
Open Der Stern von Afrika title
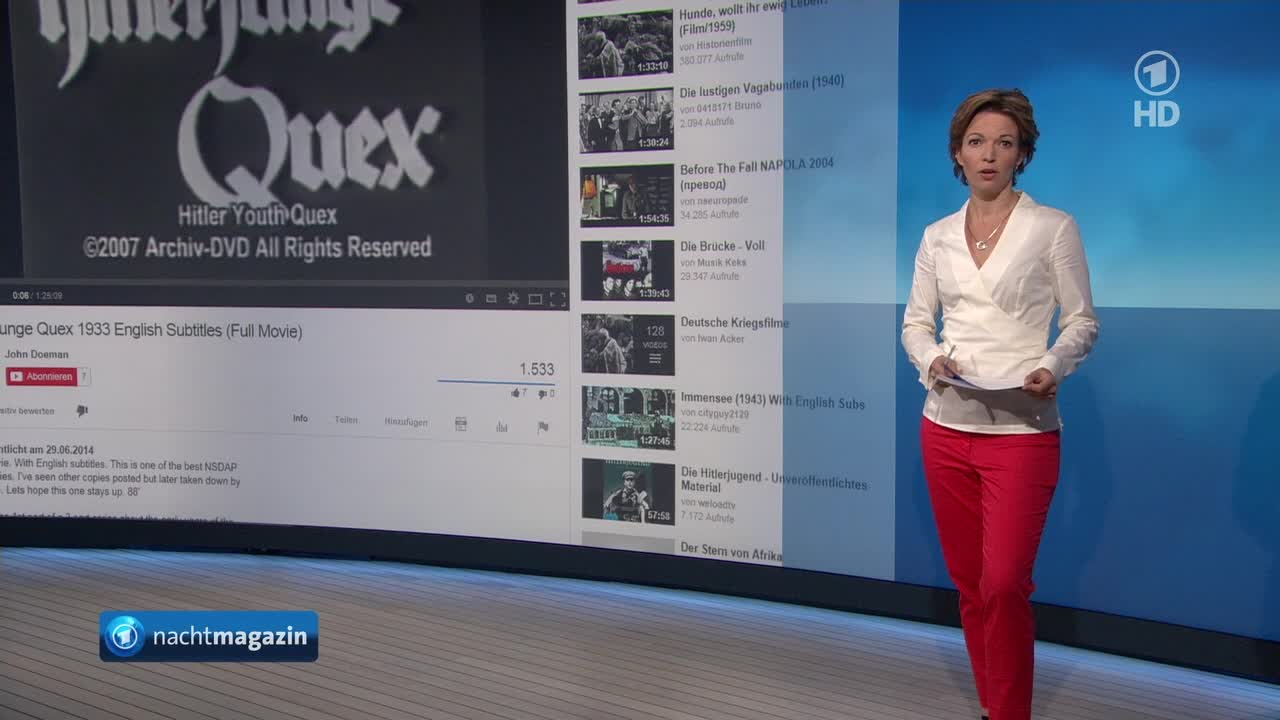pos(731,550)
